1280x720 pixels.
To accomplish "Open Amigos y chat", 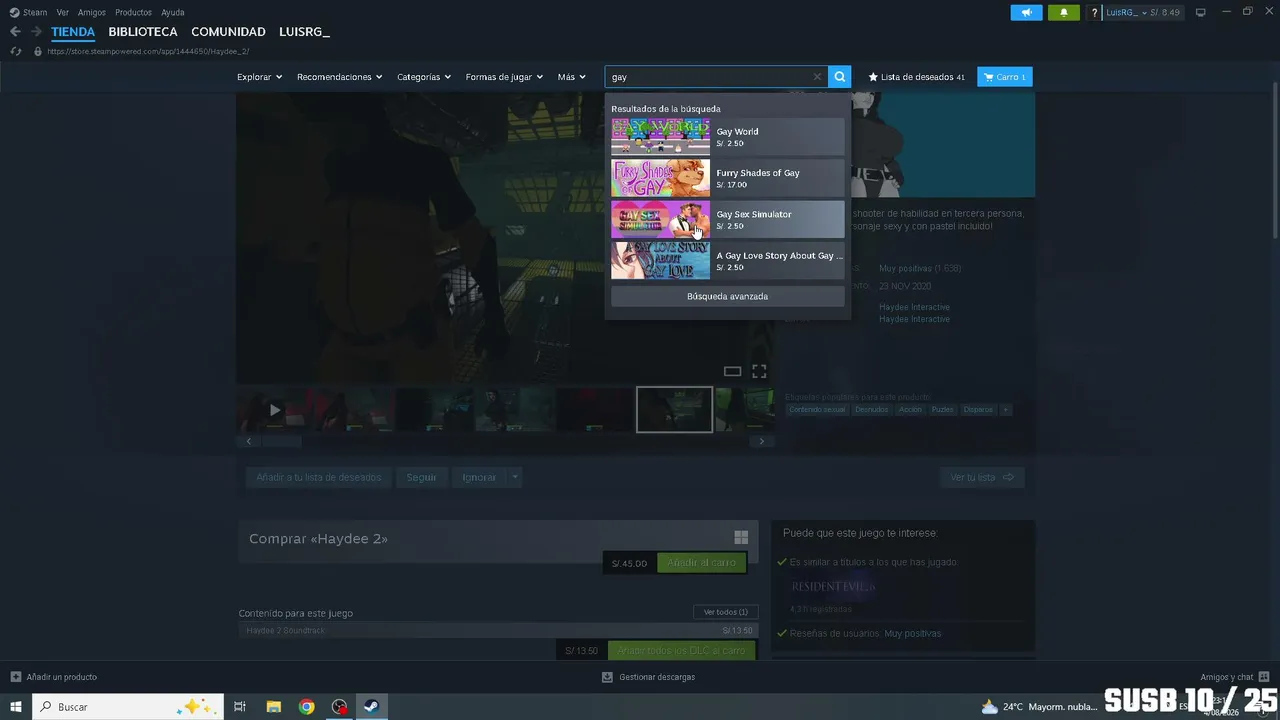I will point(1234,677).
